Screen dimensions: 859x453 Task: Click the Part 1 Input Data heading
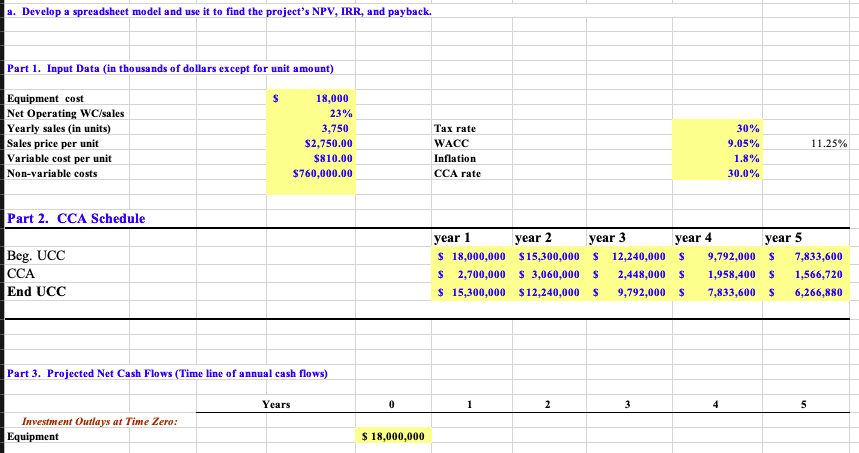pos(170,68)
